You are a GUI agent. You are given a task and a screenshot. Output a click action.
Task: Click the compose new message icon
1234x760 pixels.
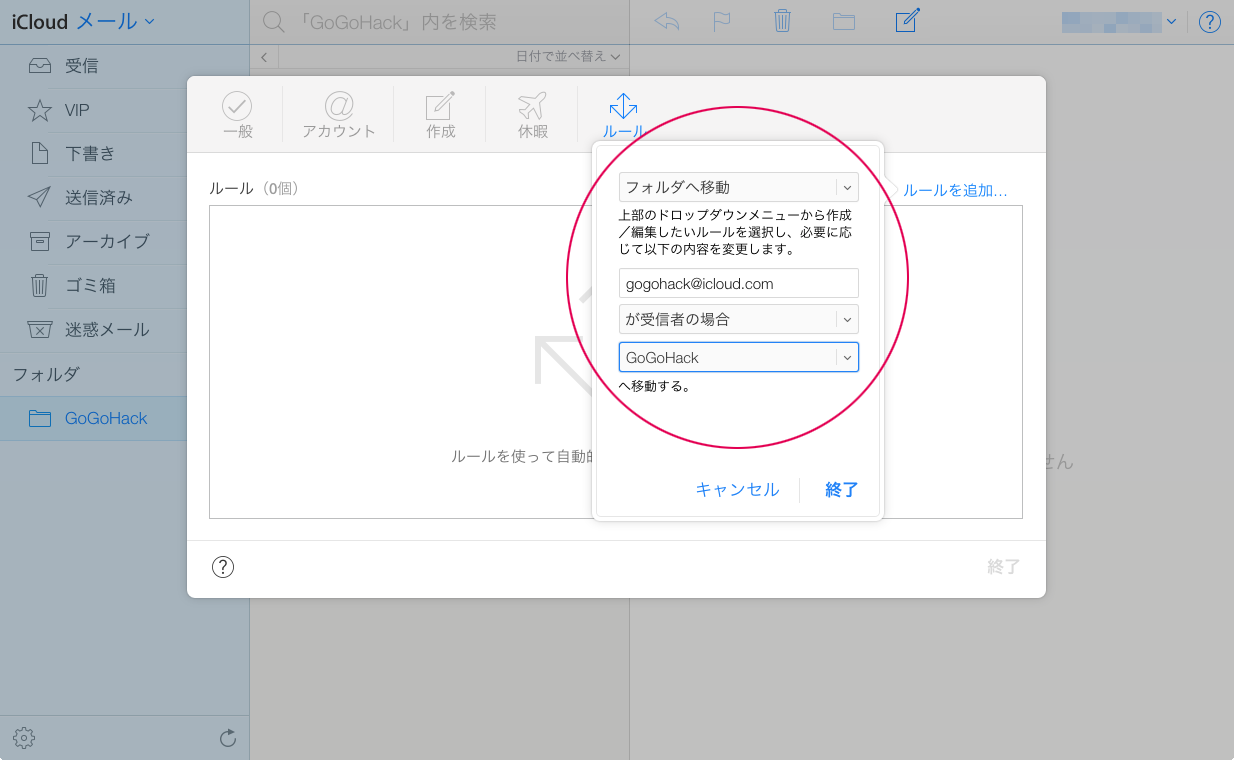(x=907, y=20)
